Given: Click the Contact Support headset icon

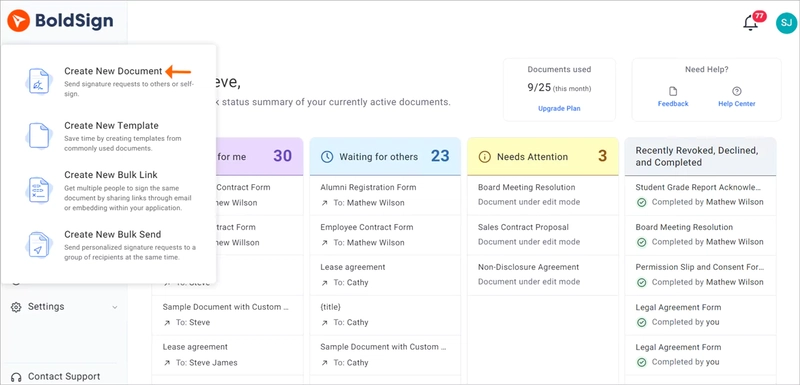Looking at the screenshot, I should (16, 377).
